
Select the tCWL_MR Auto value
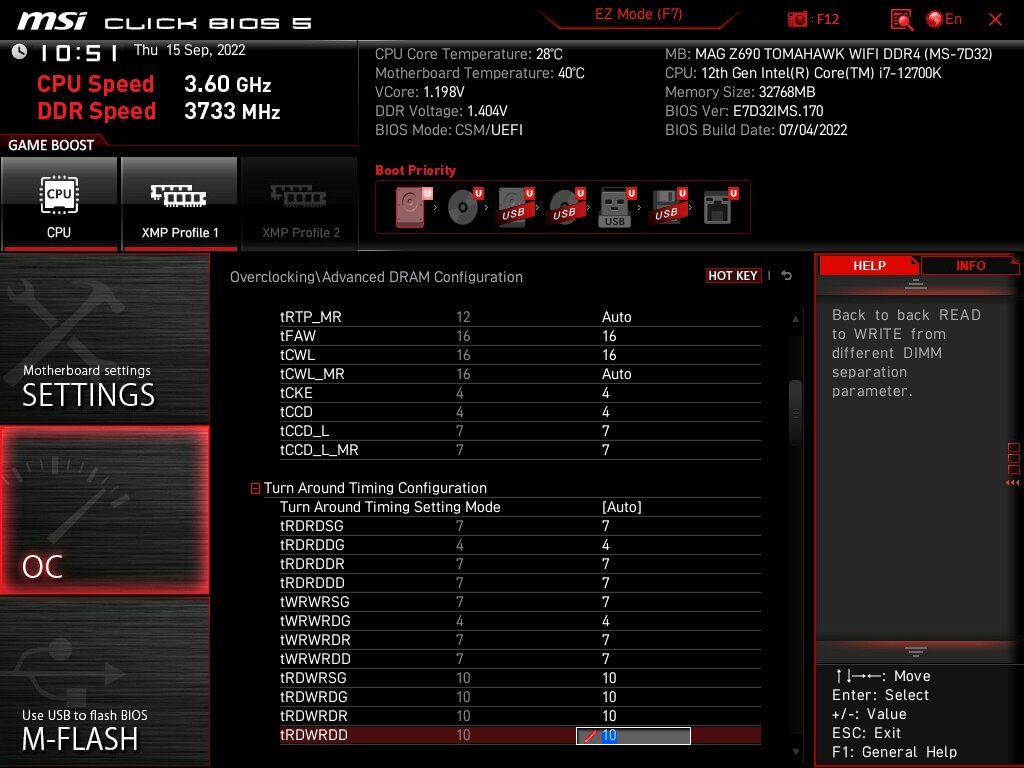coord(616,374)
